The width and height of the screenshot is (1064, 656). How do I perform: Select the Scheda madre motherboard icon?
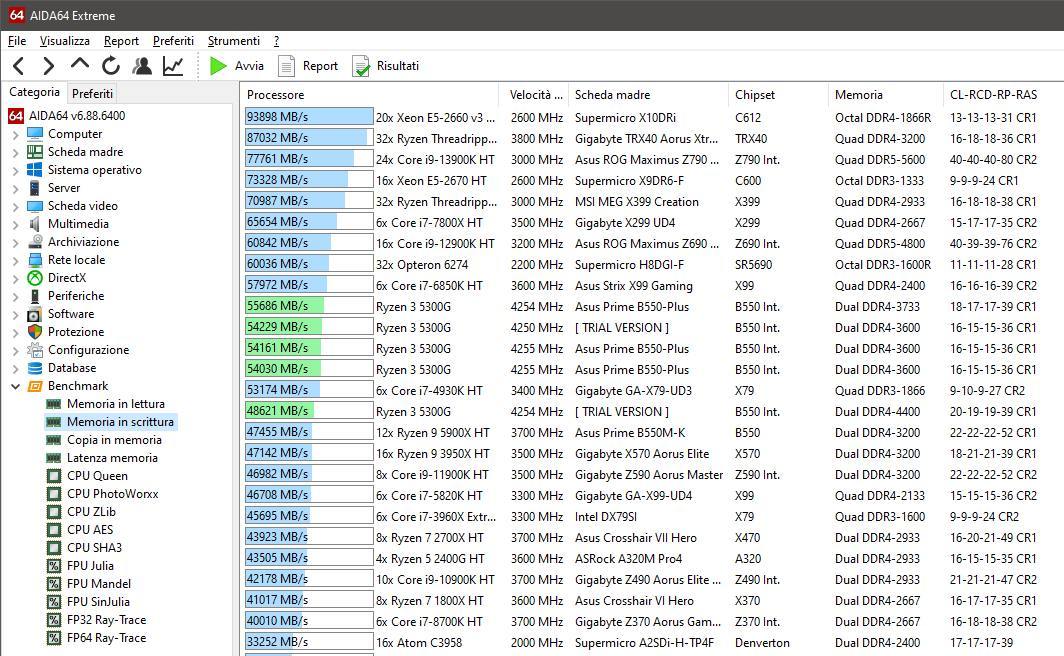tap(35, 152)
